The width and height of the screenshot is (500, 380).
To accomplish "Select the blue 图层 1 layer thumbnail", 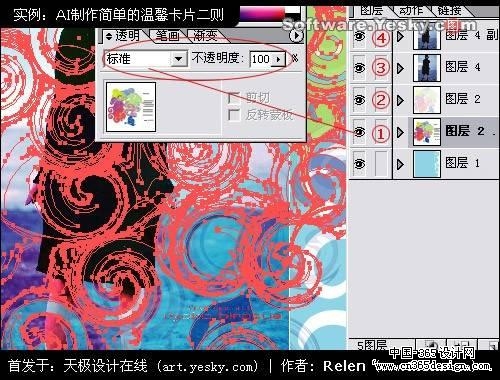I will click(427, 164).
